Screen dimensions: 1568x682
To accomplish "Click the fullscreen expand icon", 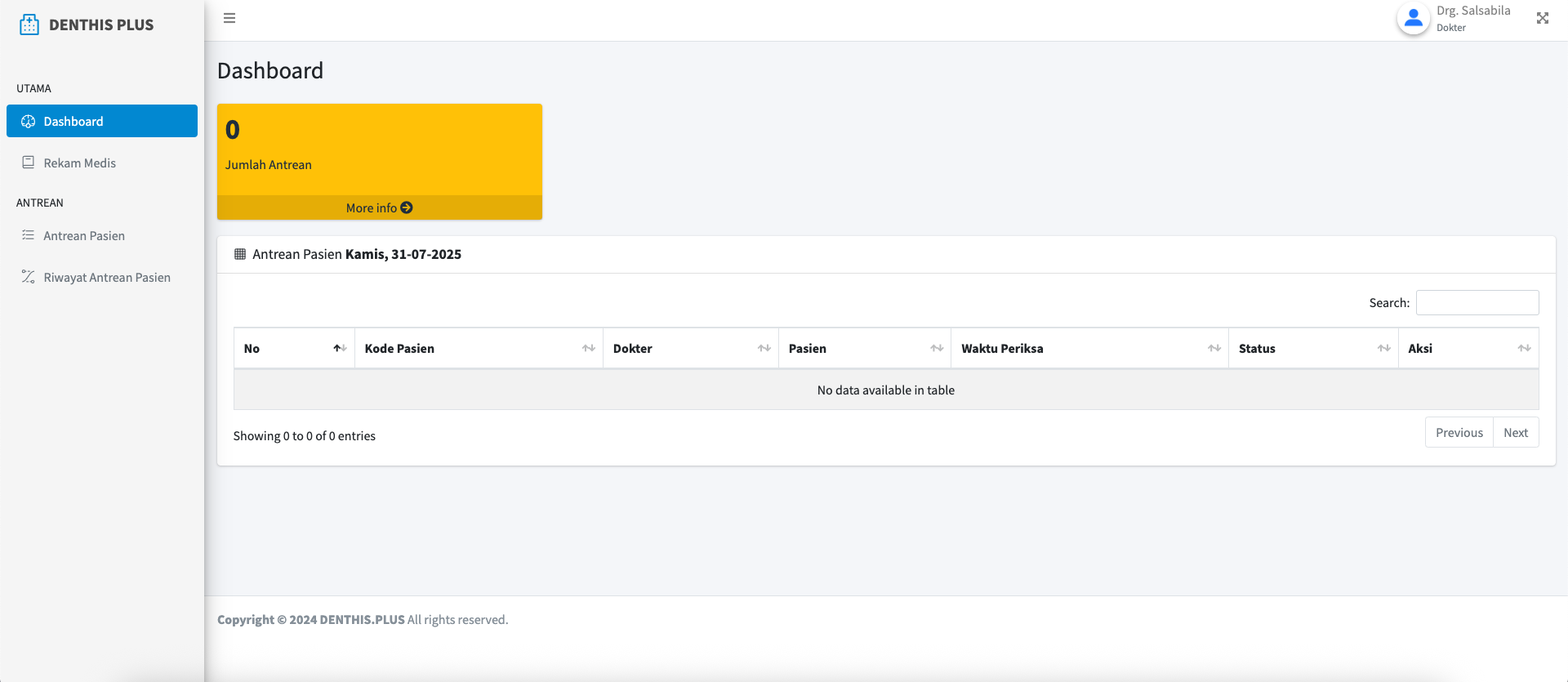I will [1542, 18].
